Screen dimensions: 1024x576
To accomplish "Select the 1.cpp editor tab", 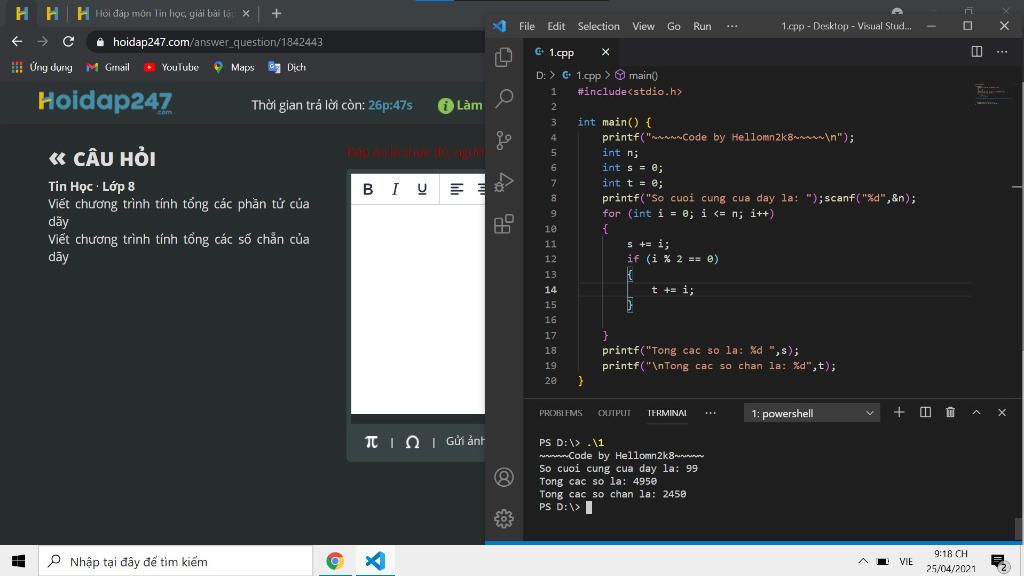I will pos(562,52).
